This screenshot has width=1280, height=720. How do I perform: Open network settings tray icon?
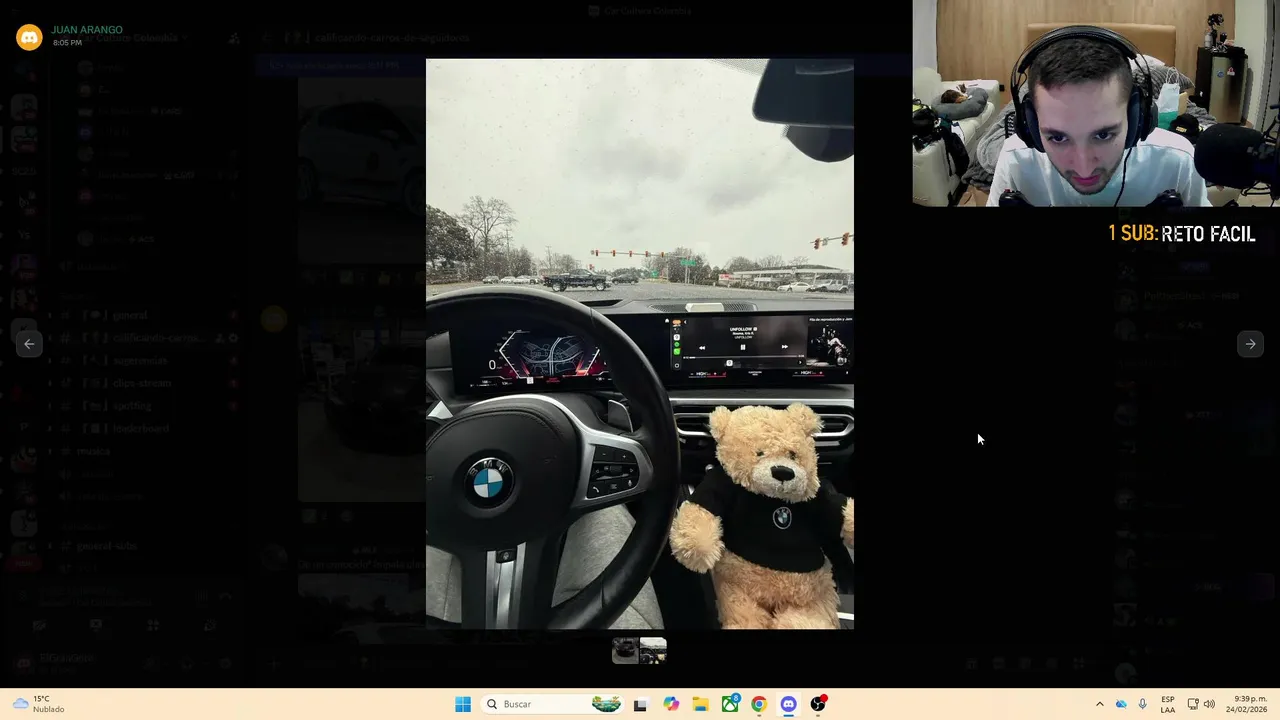tap(1193, 704)
